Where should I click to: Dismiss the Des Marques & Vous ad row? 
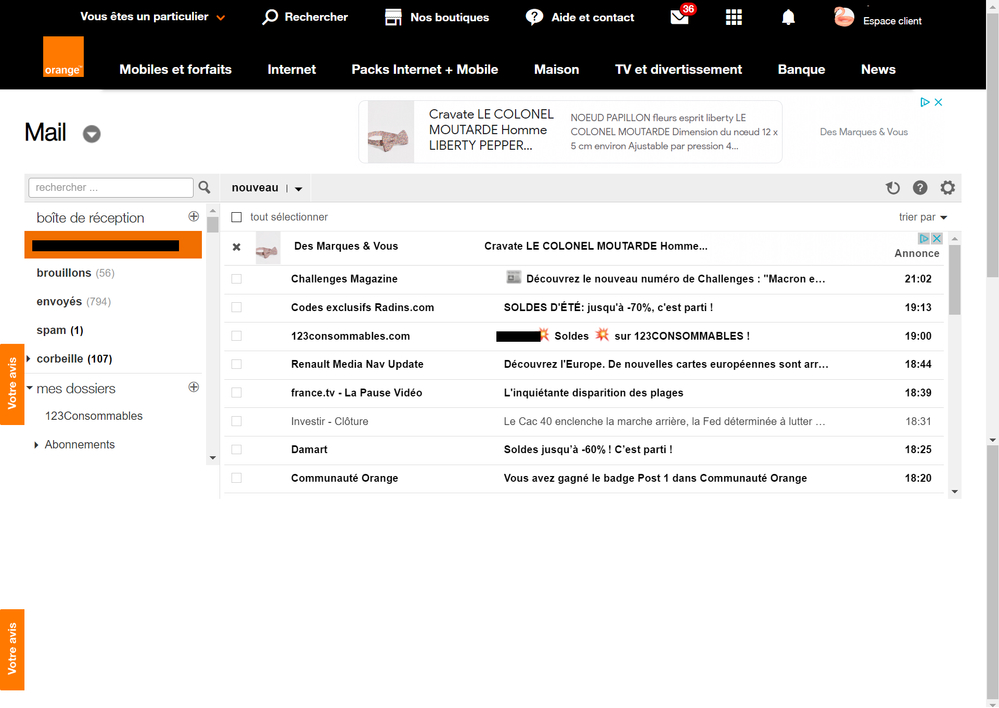tap(236, 247)
